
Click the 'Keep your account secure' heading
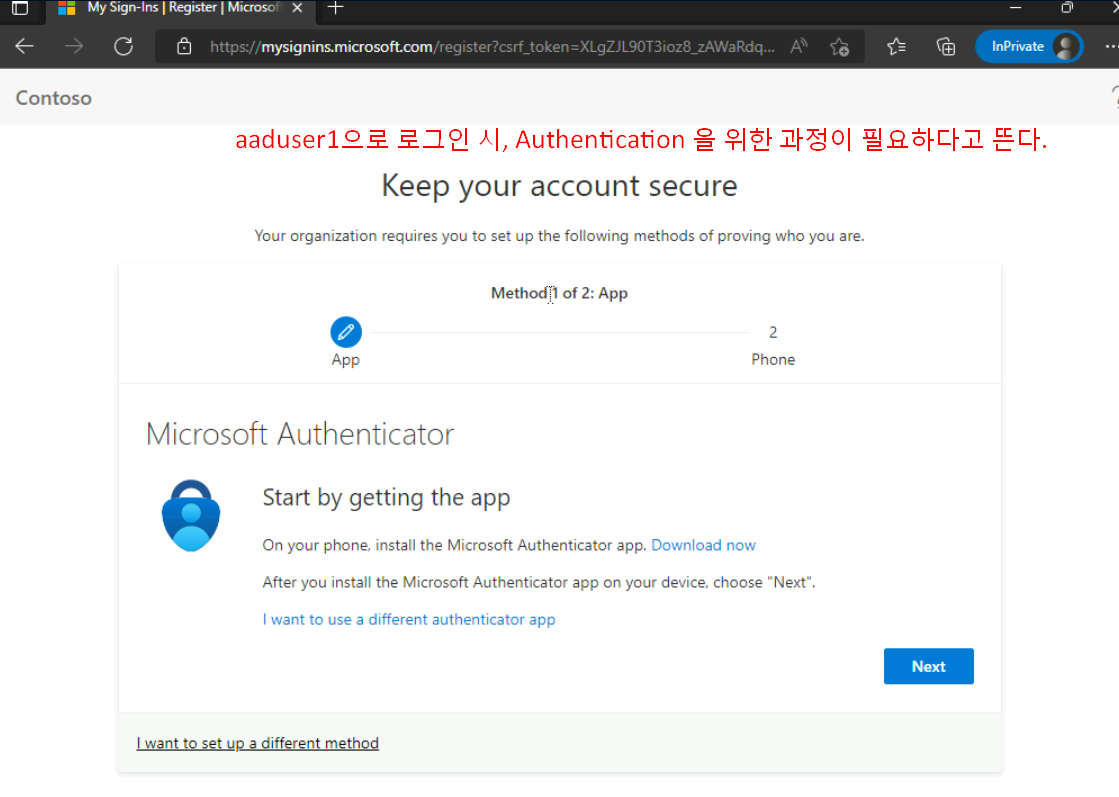point(559,186)
